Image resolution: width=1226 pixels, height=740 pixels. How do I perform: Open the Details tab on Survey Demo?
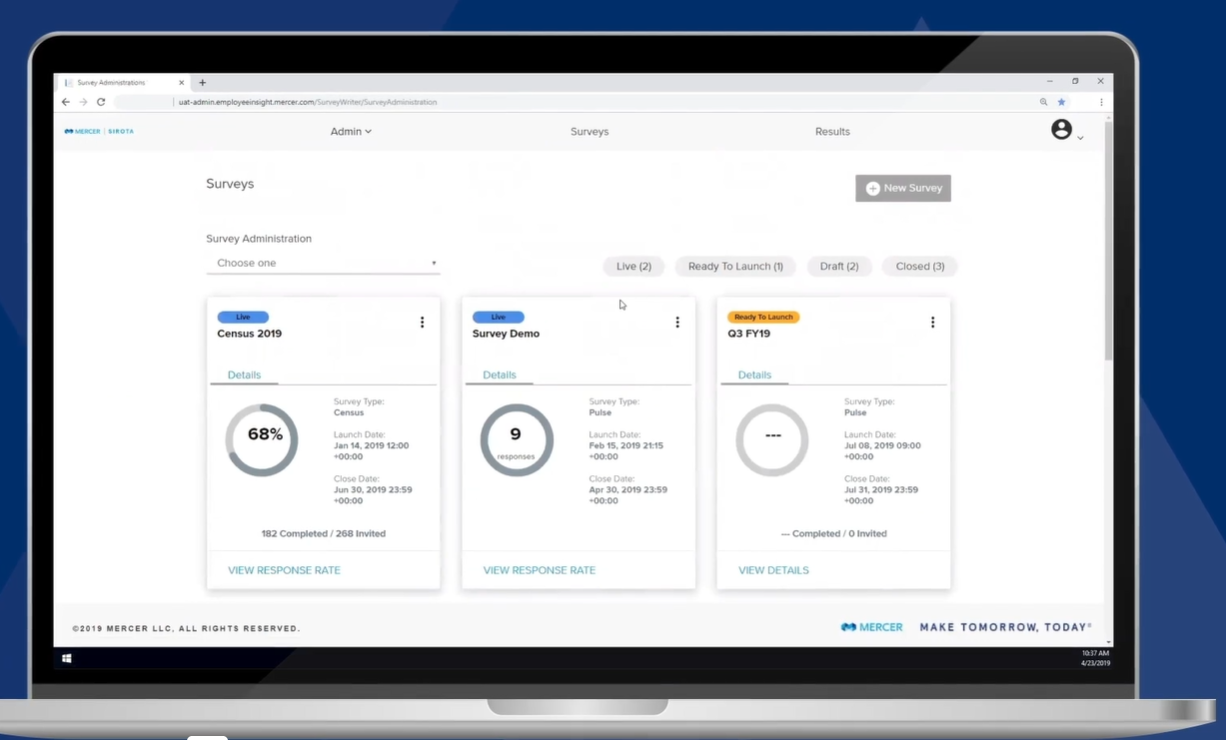498,374
